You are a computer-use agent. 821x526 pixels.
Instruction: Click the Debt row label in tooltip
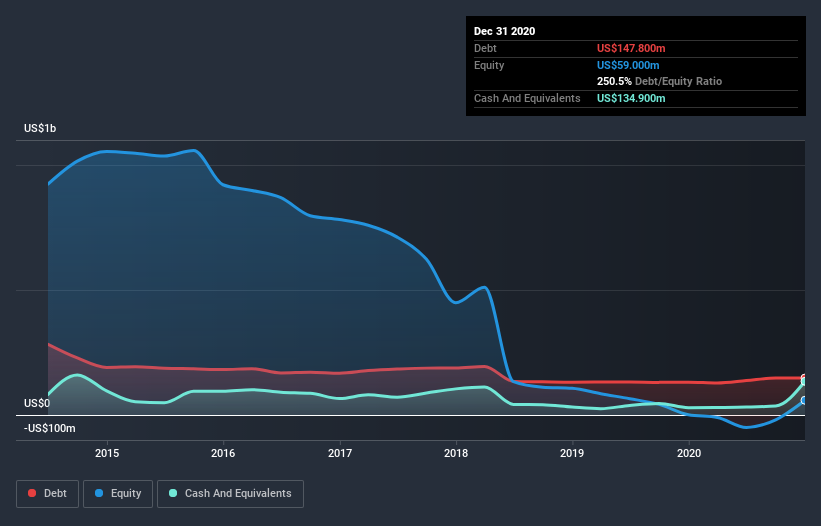(485, 48)
